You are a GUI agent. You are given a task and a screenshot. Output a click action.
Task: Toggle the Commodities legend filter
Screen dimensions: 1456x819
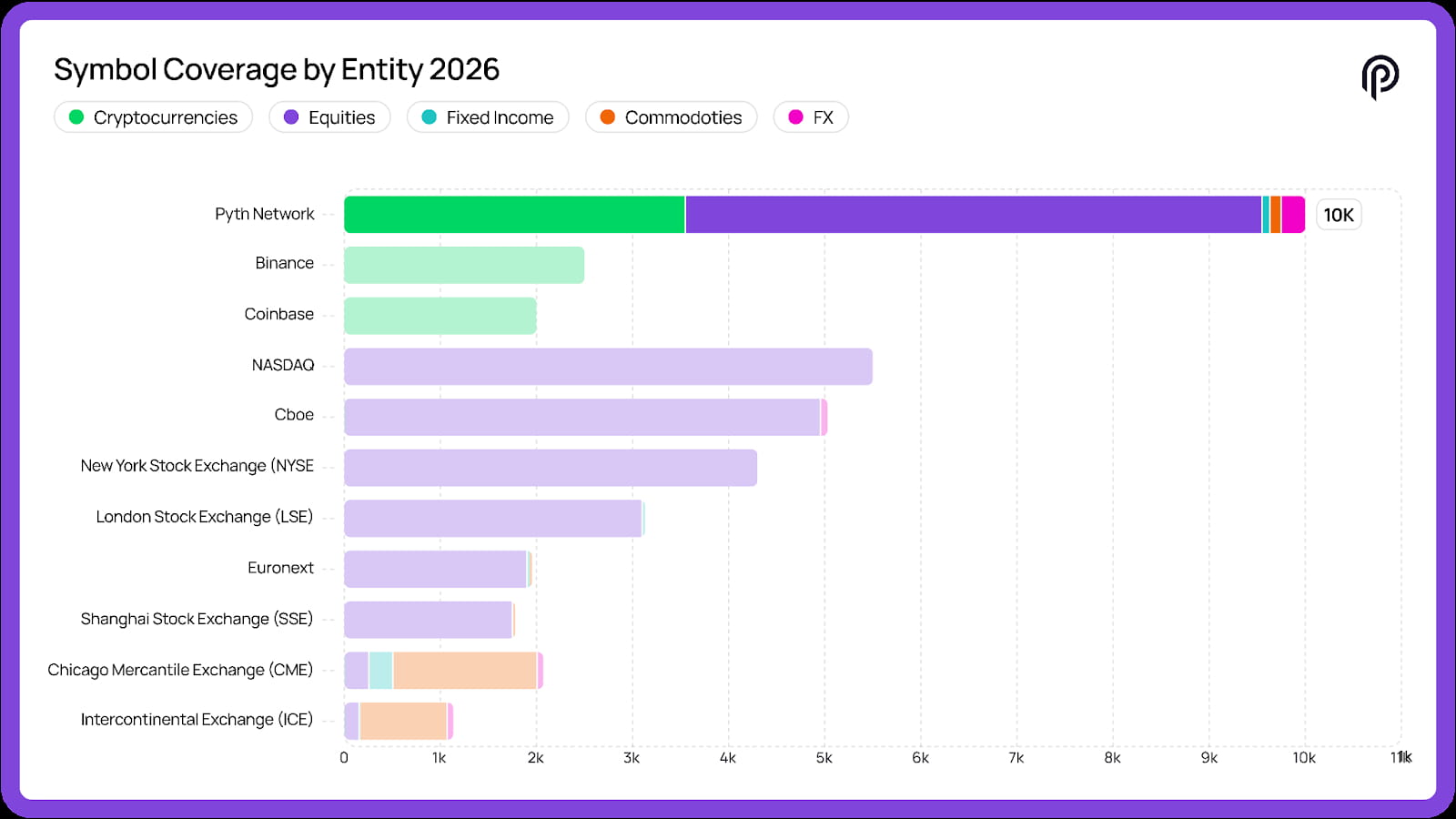tap(671, 117)
